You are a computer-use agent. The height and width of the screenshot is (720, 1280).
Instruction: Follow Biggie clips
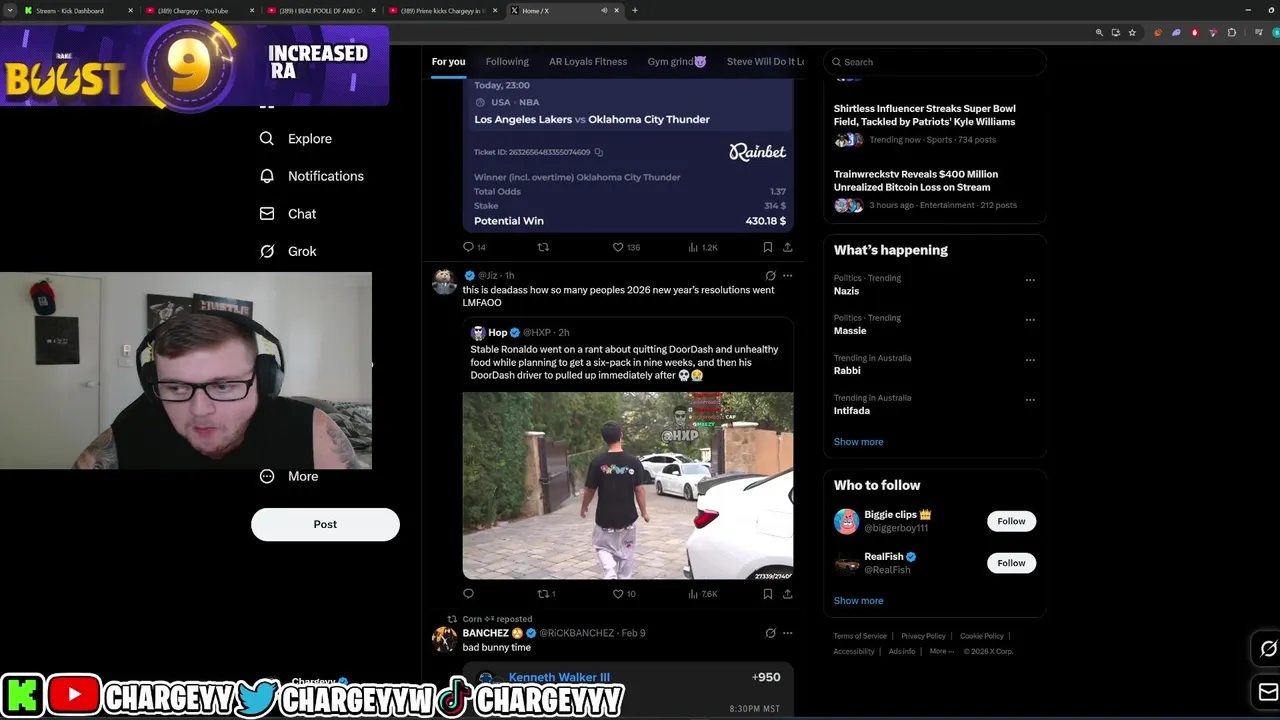click(x=1011, y=521)
